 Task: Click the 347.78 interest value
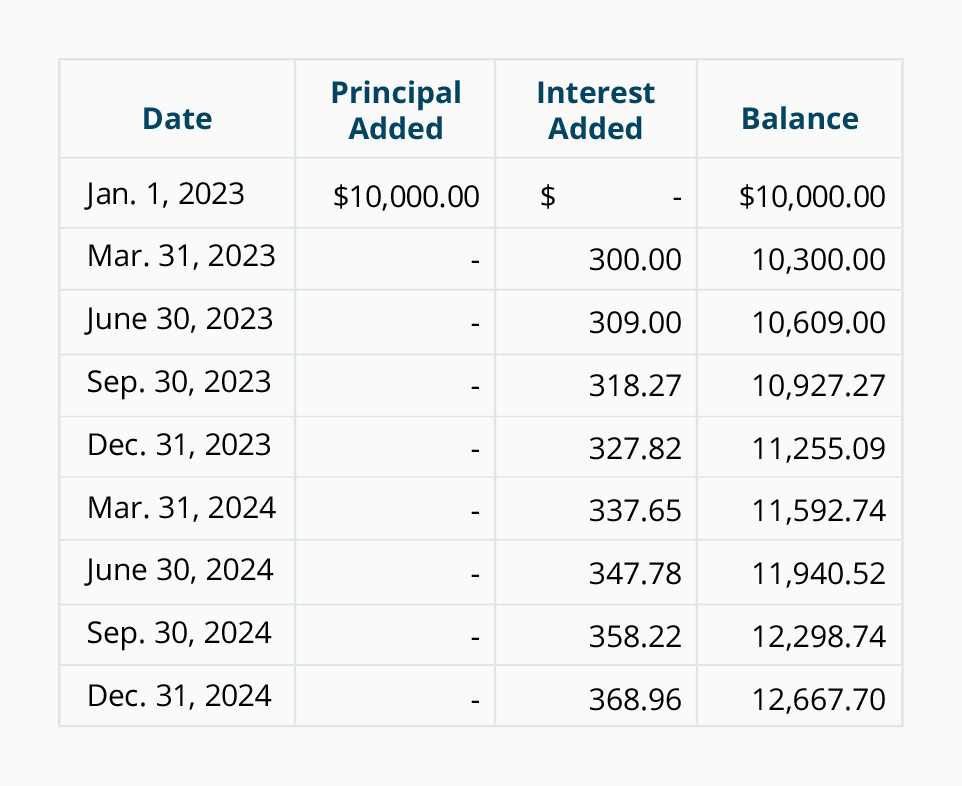coord(635,574)
